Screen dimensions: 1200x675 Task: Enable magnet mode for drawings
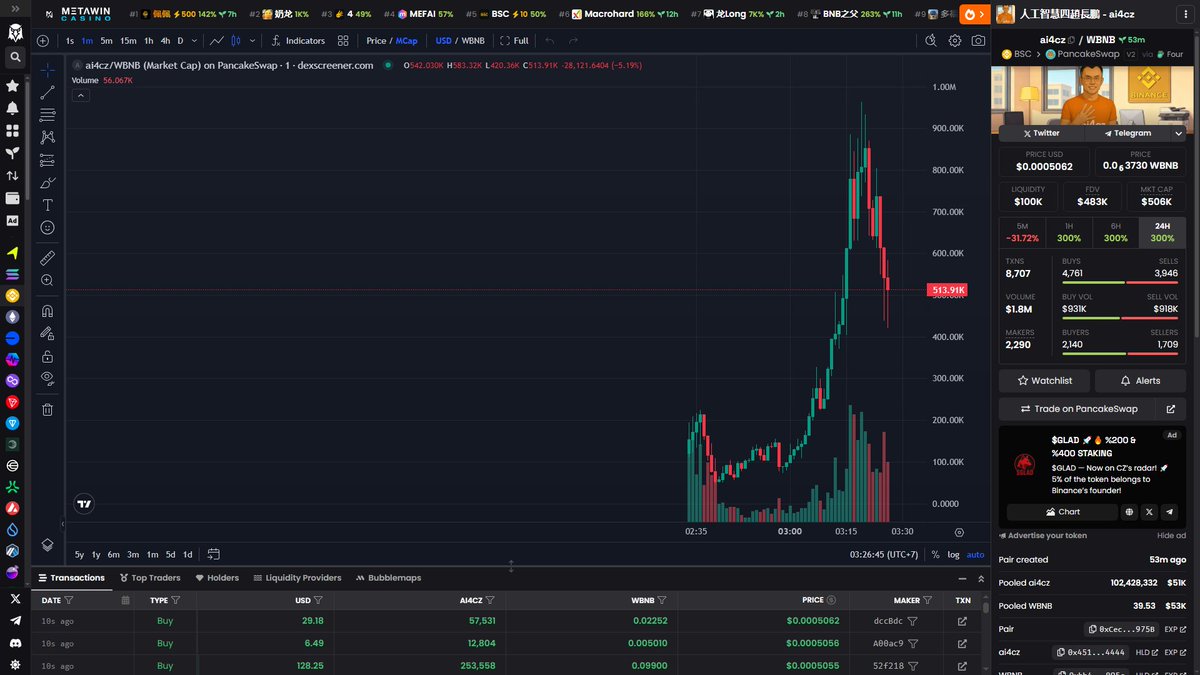click(x=46, y=311)
